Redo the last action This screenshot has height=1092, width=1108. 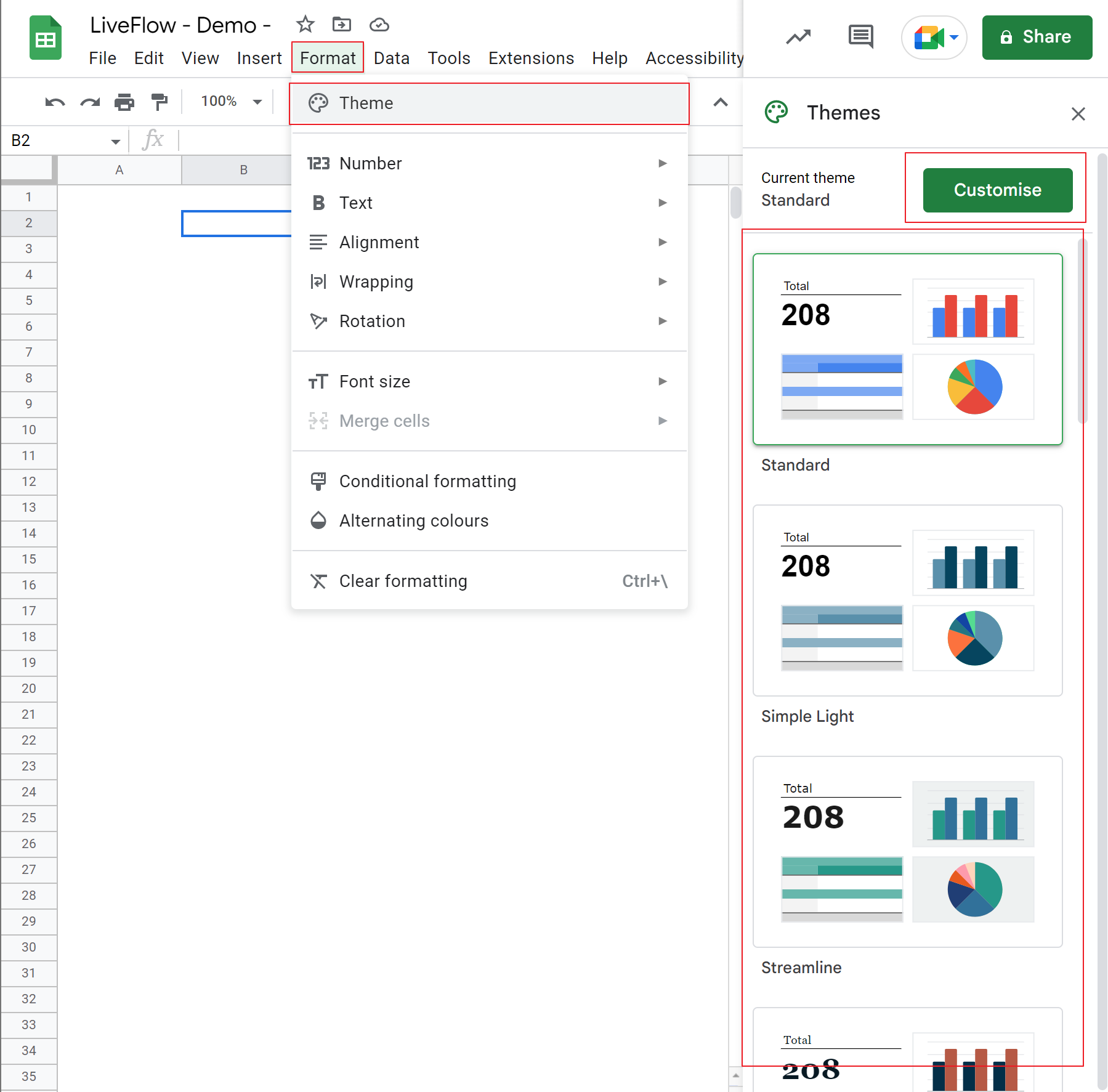click(x=90, y=102)
